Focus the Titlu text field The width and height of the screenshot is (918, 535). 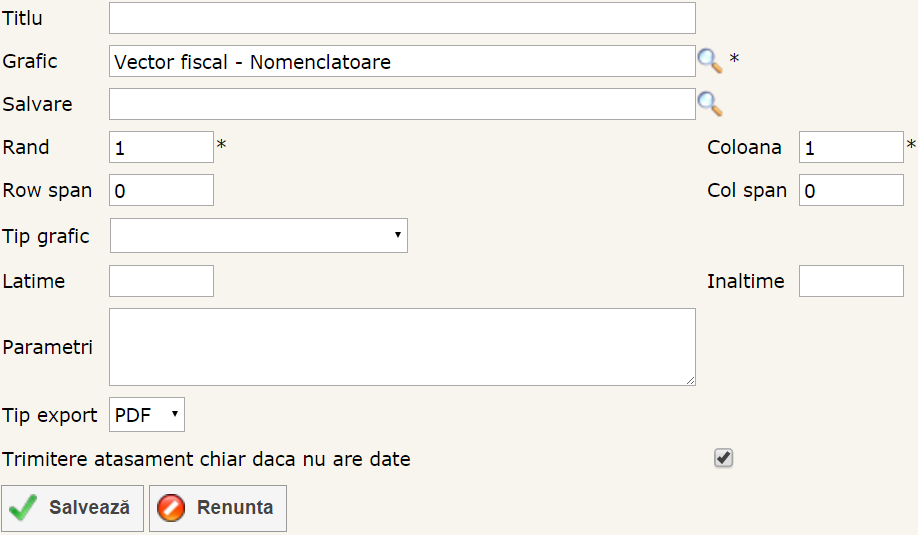[x=402, y=18]
